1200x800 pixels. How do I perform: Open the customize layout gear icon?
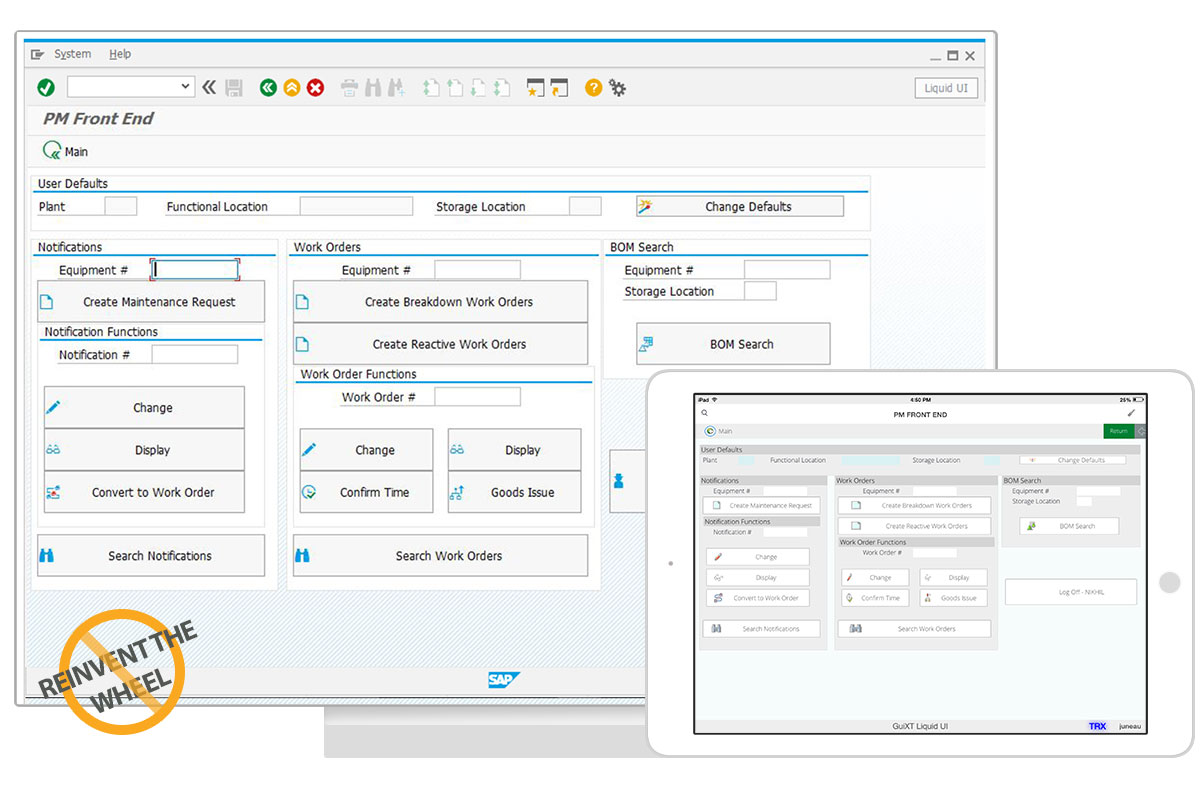coord(618,88)
